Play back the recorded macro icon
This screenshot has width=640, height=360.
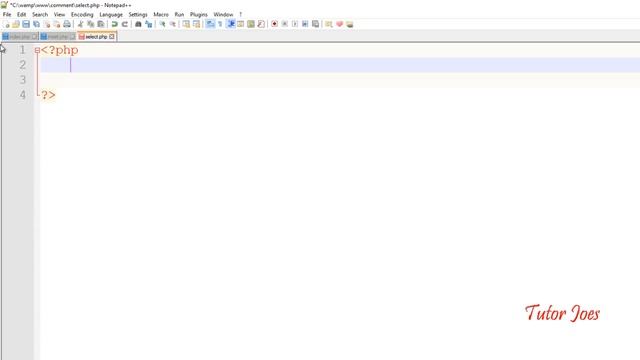coord(295,24)
